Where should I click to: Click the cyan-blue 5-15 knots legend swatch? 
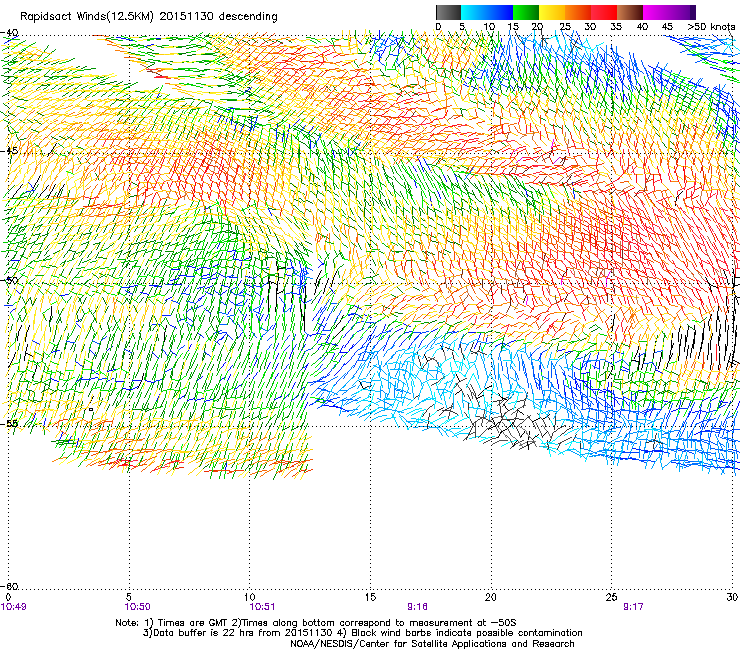[x=487, y=12]
